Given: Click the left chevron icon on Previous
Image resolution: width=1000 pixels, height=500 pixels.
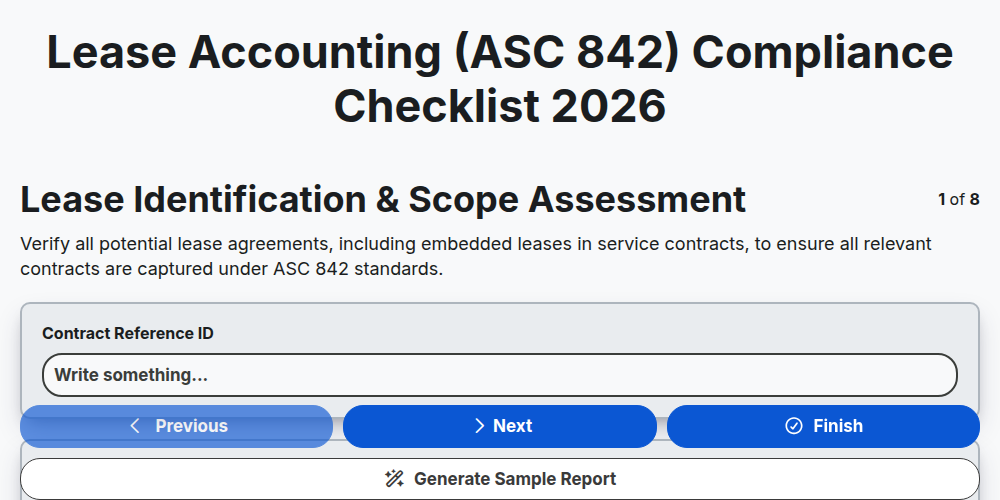Looking at the screenshot, I should pyautogui.click(x=135, y=426).
